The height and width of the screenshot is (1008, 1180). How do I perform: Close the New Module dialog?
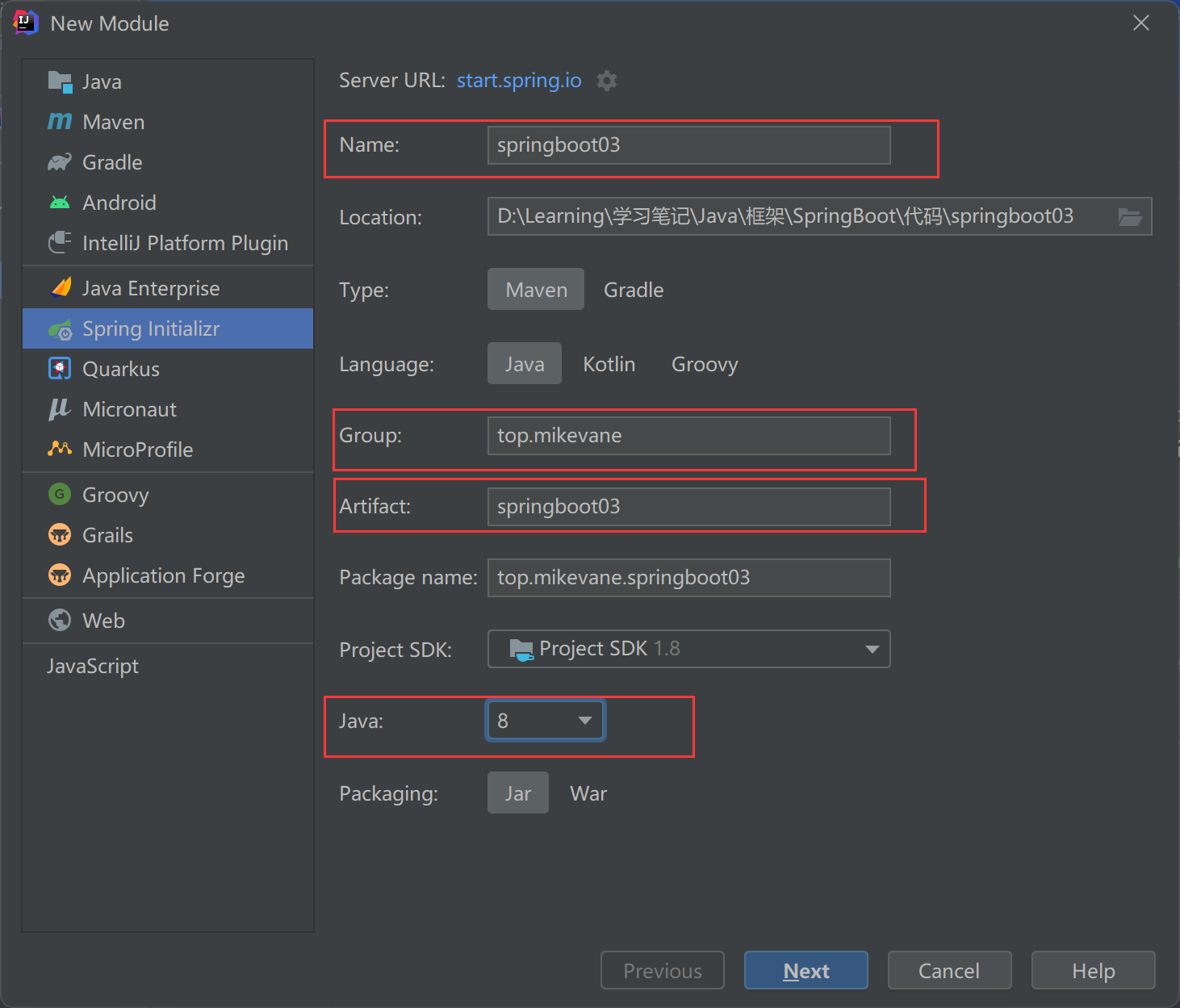1141,23
